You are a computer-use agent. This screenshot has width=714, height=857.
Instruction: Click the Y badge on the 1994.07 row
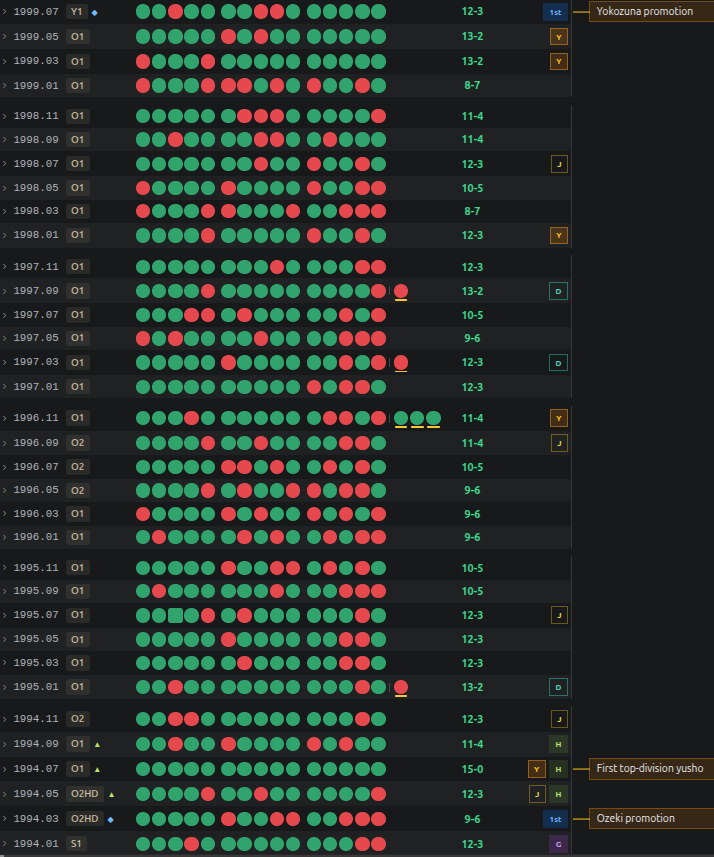click(x=537, y=769)
